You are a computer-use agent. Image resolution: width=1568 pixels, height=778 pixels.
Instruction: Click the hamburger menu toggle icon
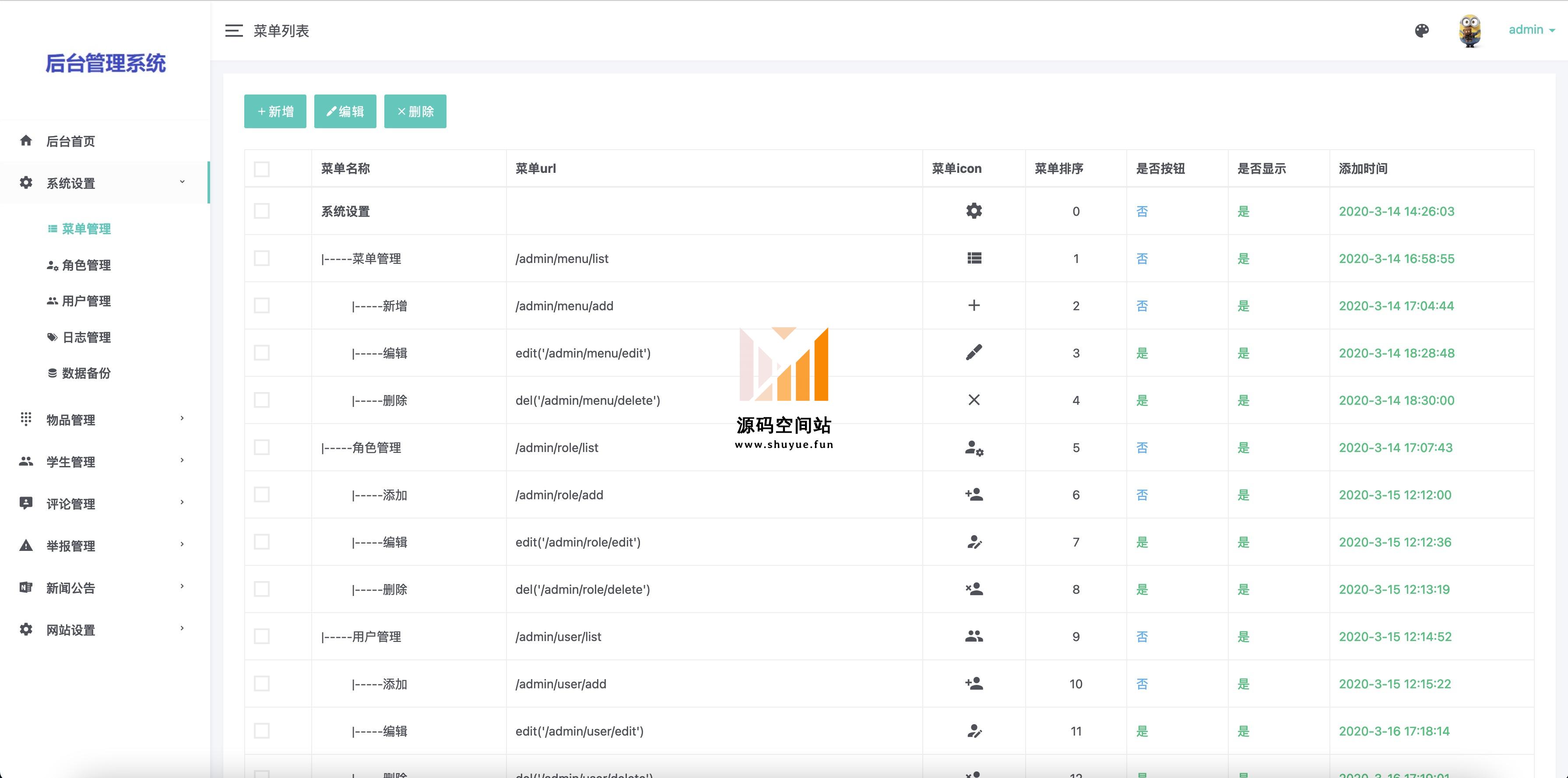234,31
